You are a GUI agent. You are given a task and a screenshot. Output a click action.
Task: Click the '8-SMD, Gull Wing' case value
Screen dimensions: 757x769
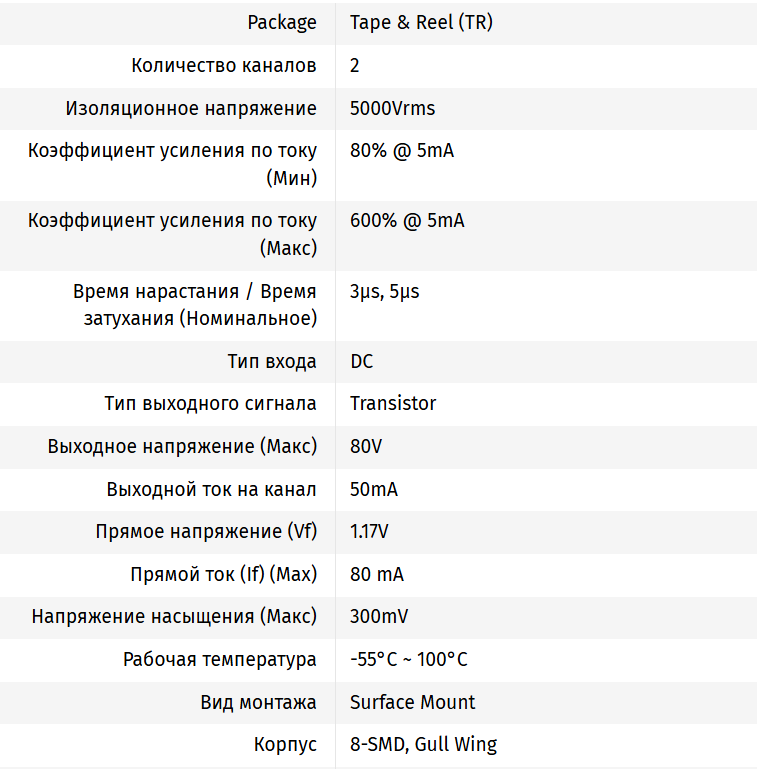click(x=423, y=745)
